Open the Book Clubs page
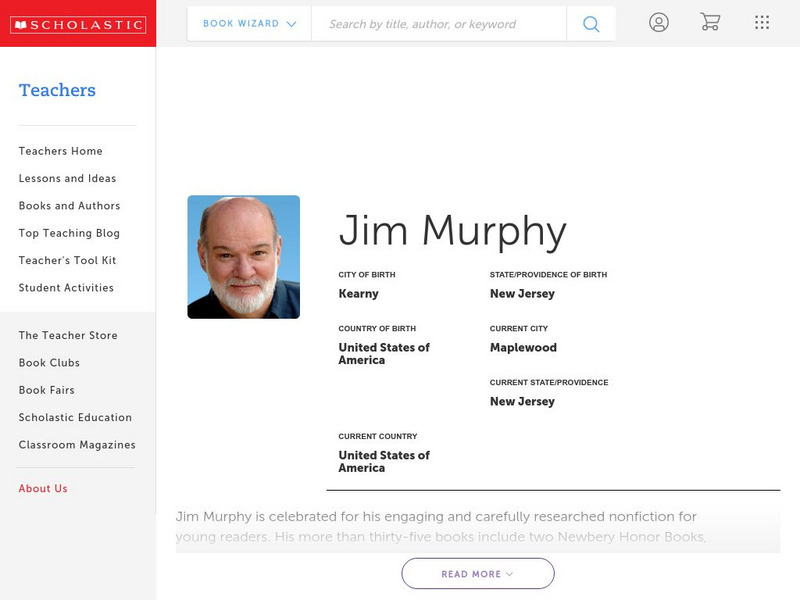800x600 pixels. point(50,362)
